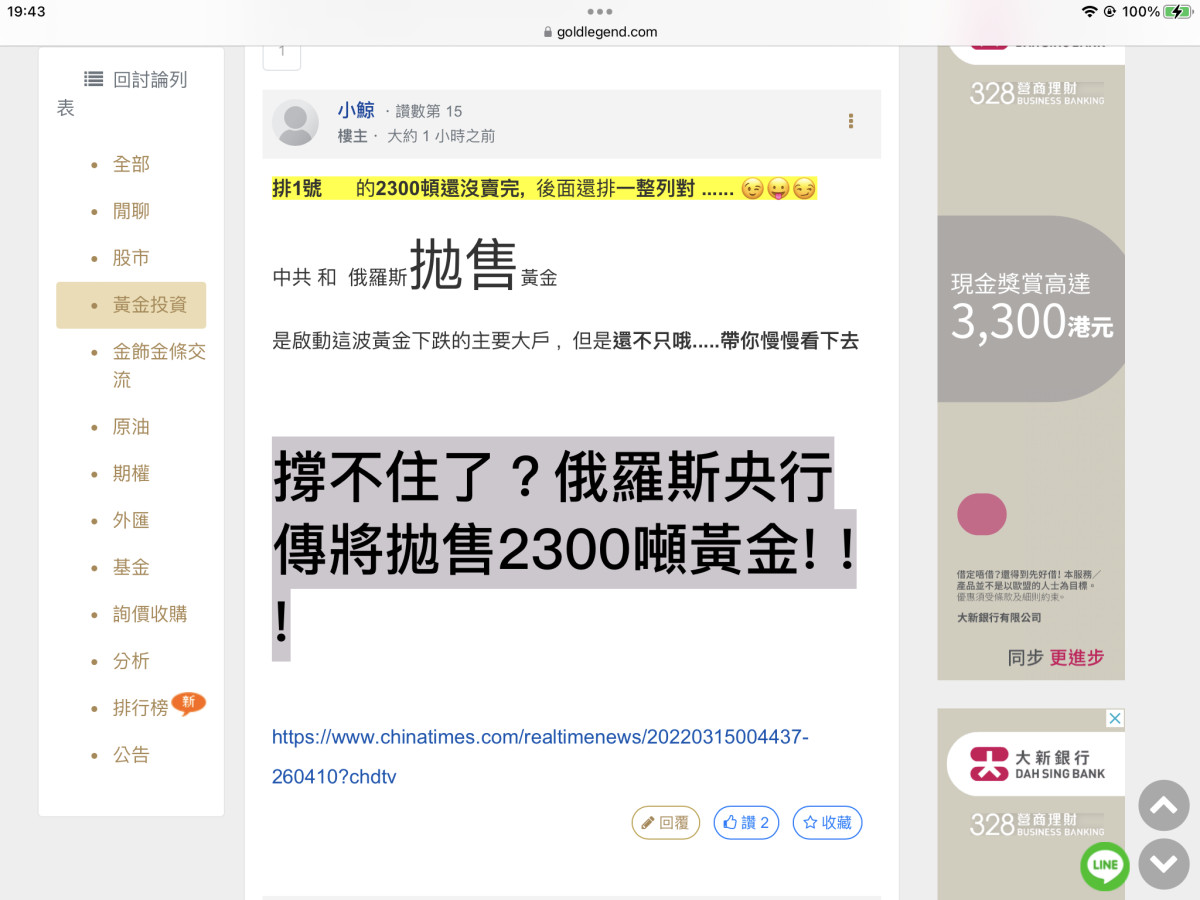Open the 分析 category
The height and width of the screenshot is (900, 1200).
click(x=131, y=661)
